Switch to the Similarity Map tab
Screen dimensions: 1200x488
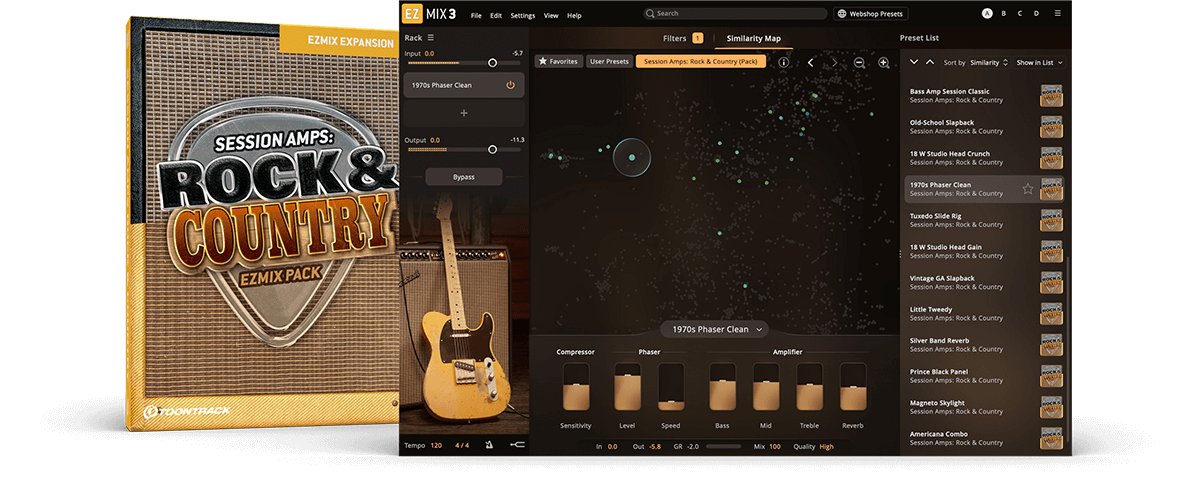(754, 38)
